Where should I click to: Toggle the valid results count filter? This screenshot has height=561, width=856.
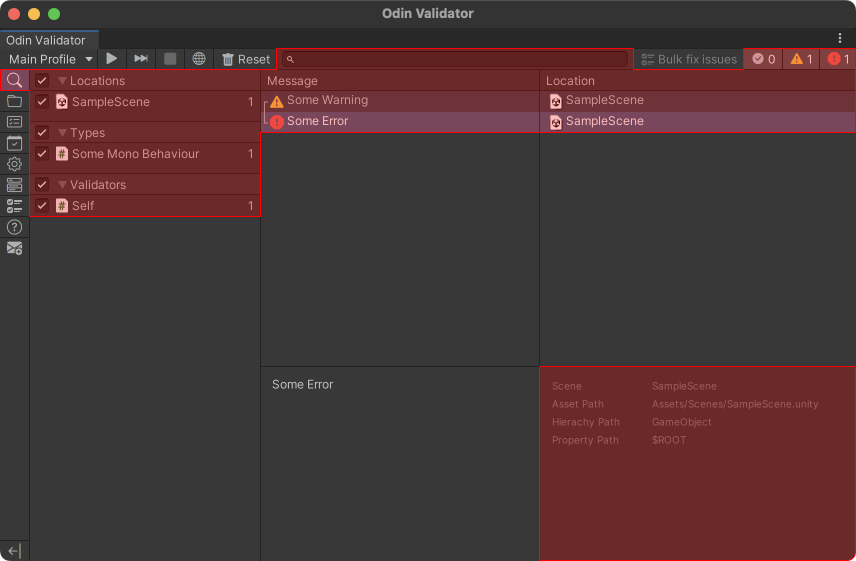coord(764,59)
